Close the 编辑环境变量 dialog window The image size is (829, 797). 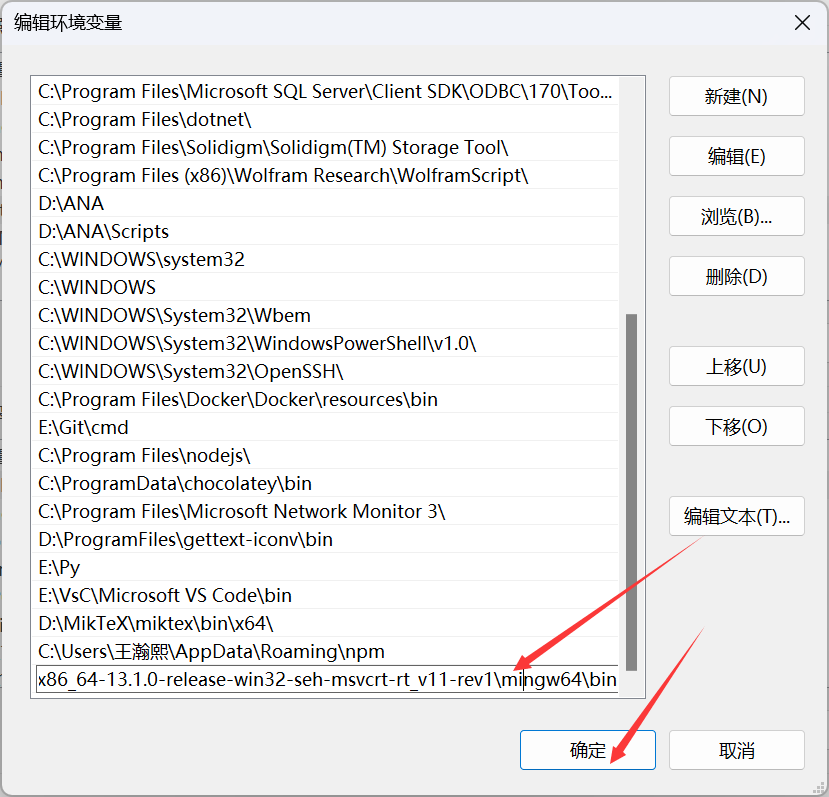[801, 22]
